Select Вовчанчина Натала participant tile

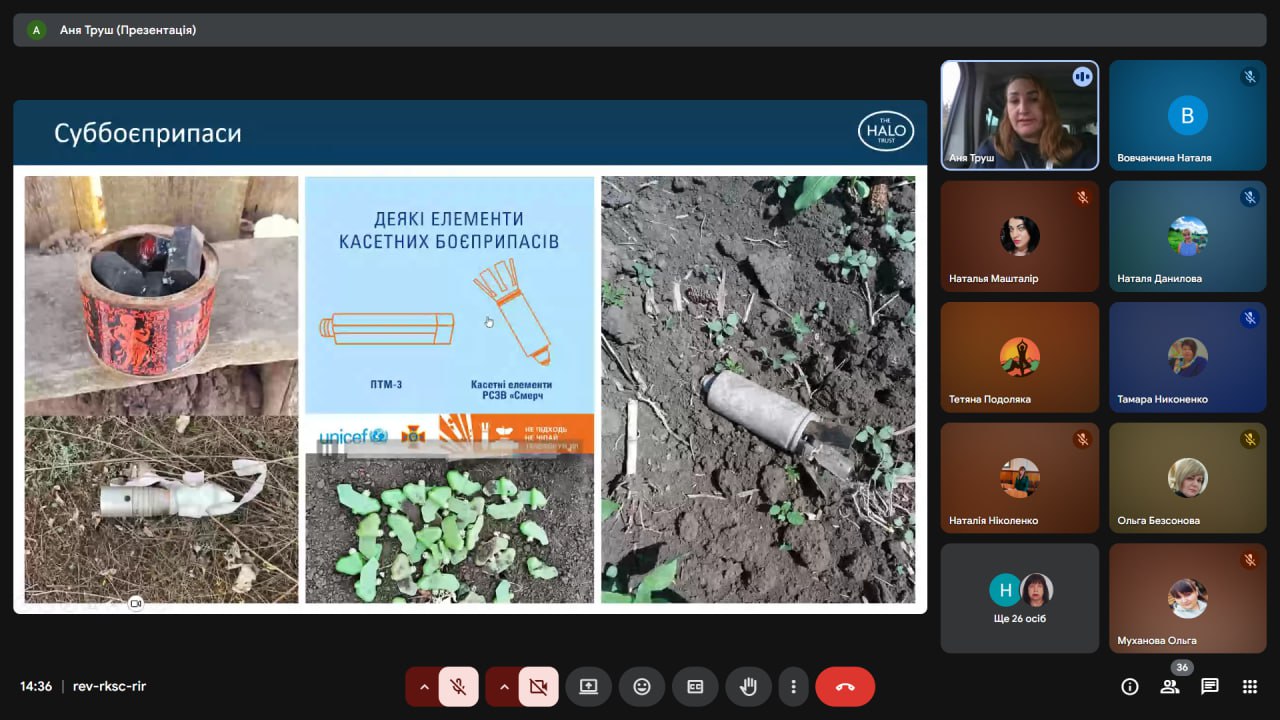(x=1187, y=115)
